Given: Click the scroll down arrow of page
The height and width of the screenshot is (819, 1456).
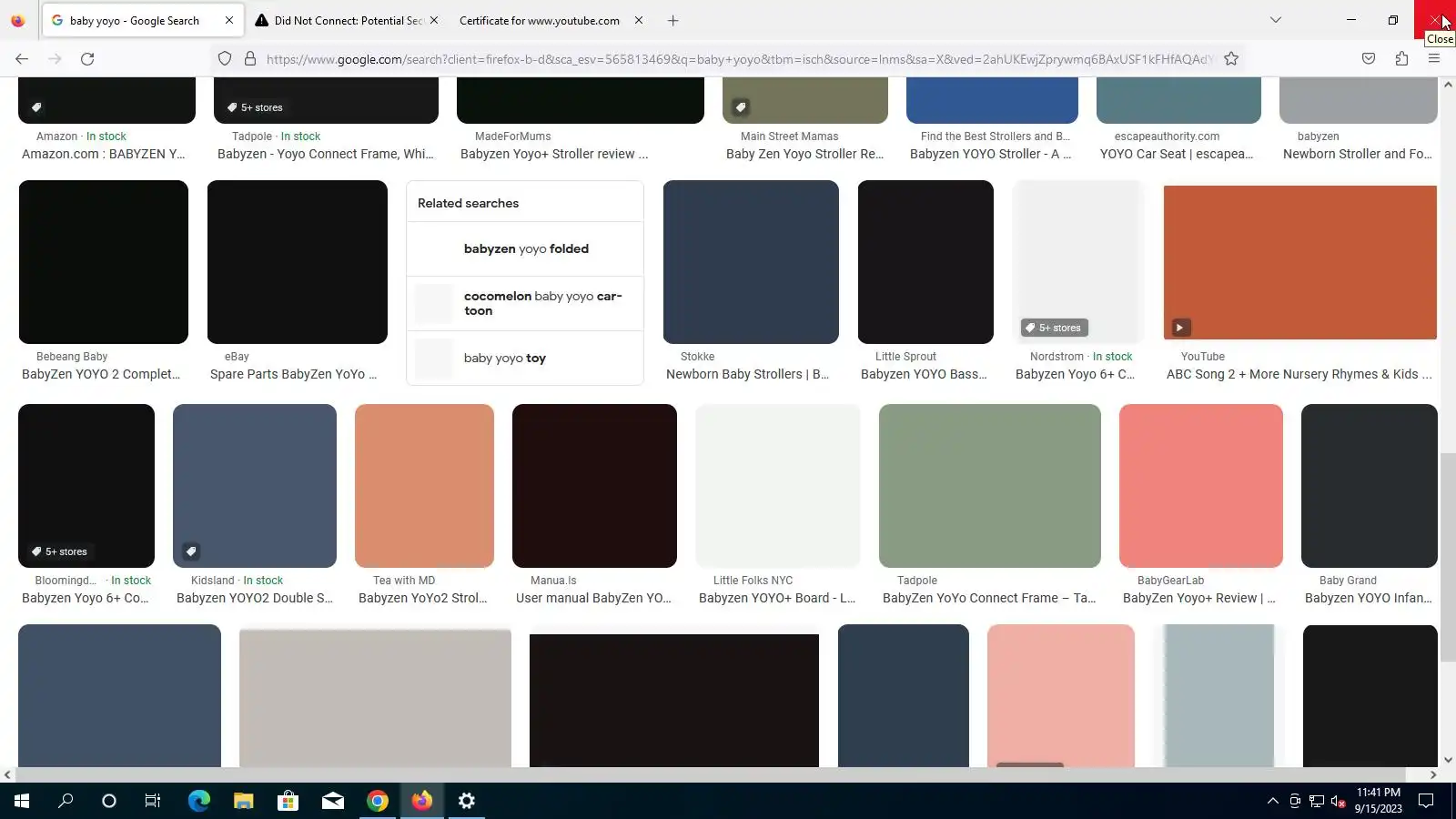Looking at the screenshot, I should (x=1447, y=760).
